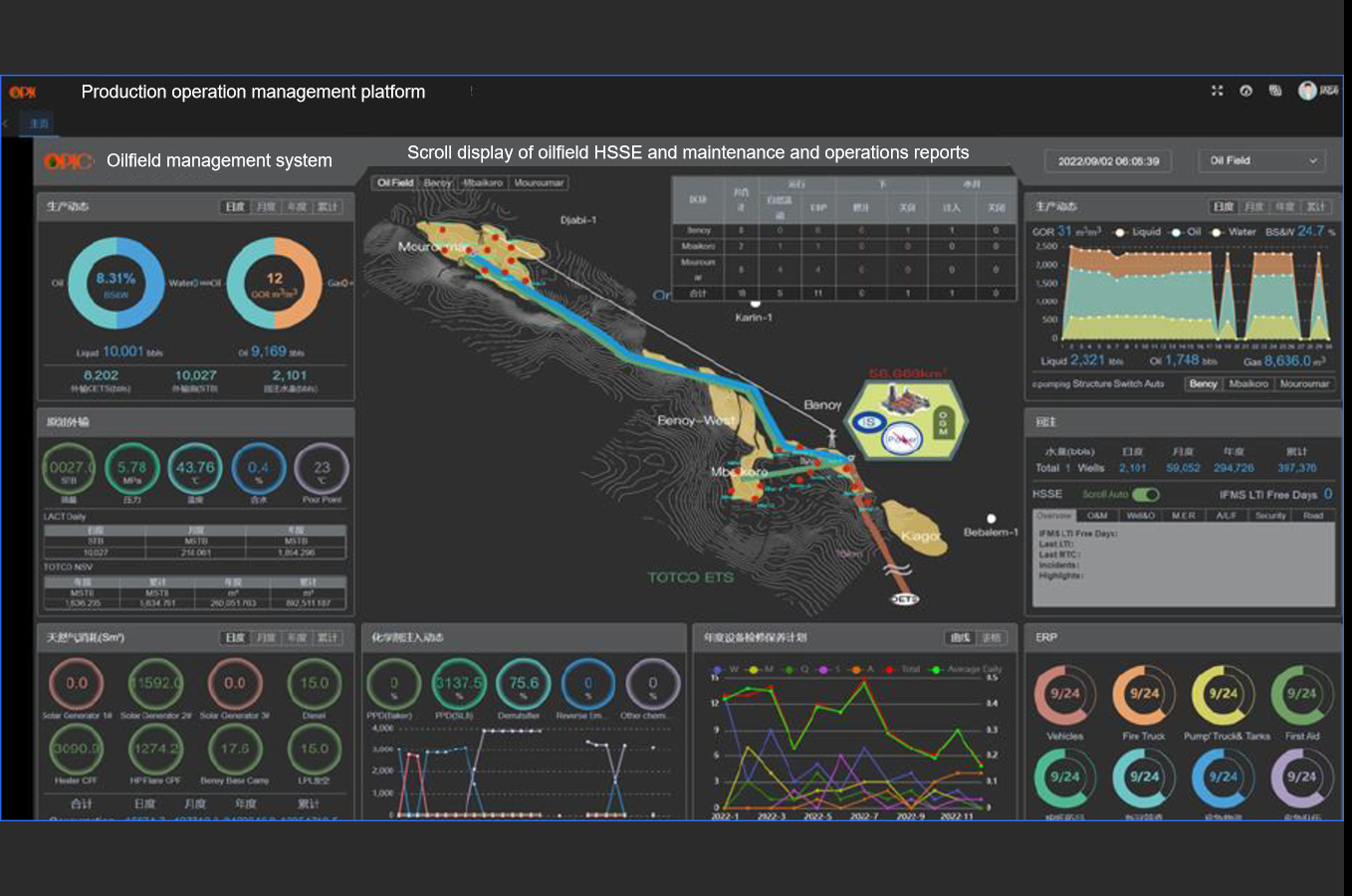Image resolution: width=1352 pixels, height=896 pixels.
Task: Open the HSSE Well&O tab
Action: 1140,516
